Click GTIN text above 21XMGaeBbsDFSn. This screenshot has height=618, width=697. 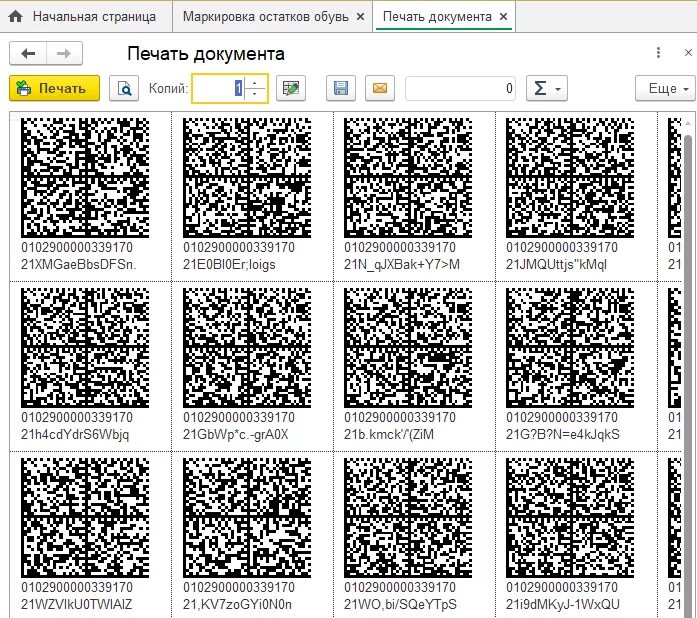click(77, 247)
